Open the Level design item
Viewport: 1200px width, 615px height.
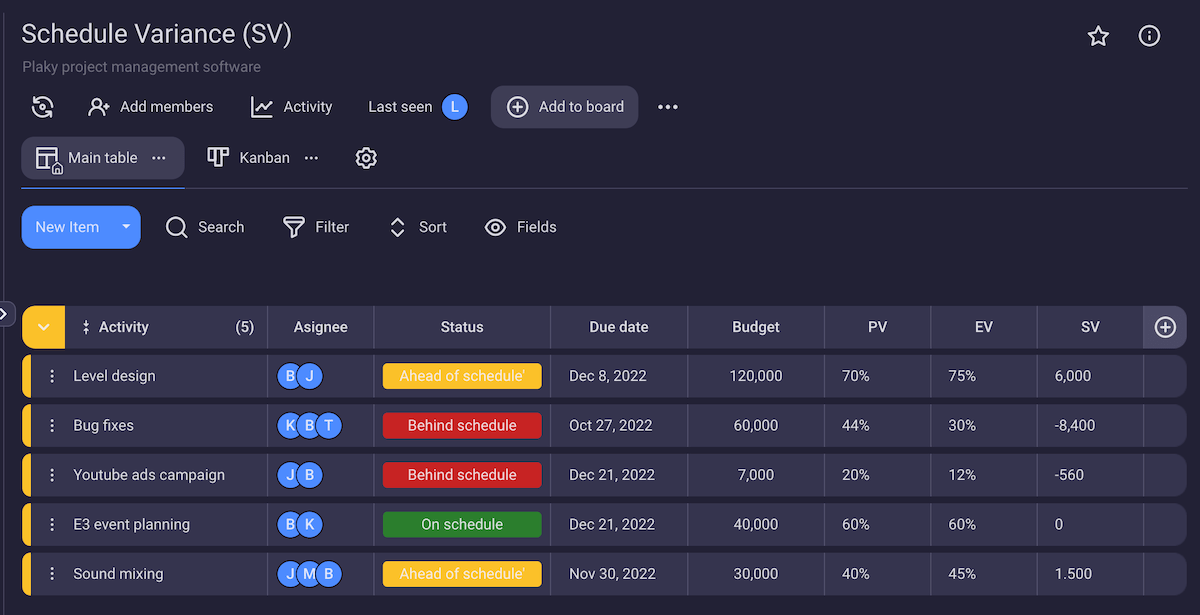click(114, 376)
